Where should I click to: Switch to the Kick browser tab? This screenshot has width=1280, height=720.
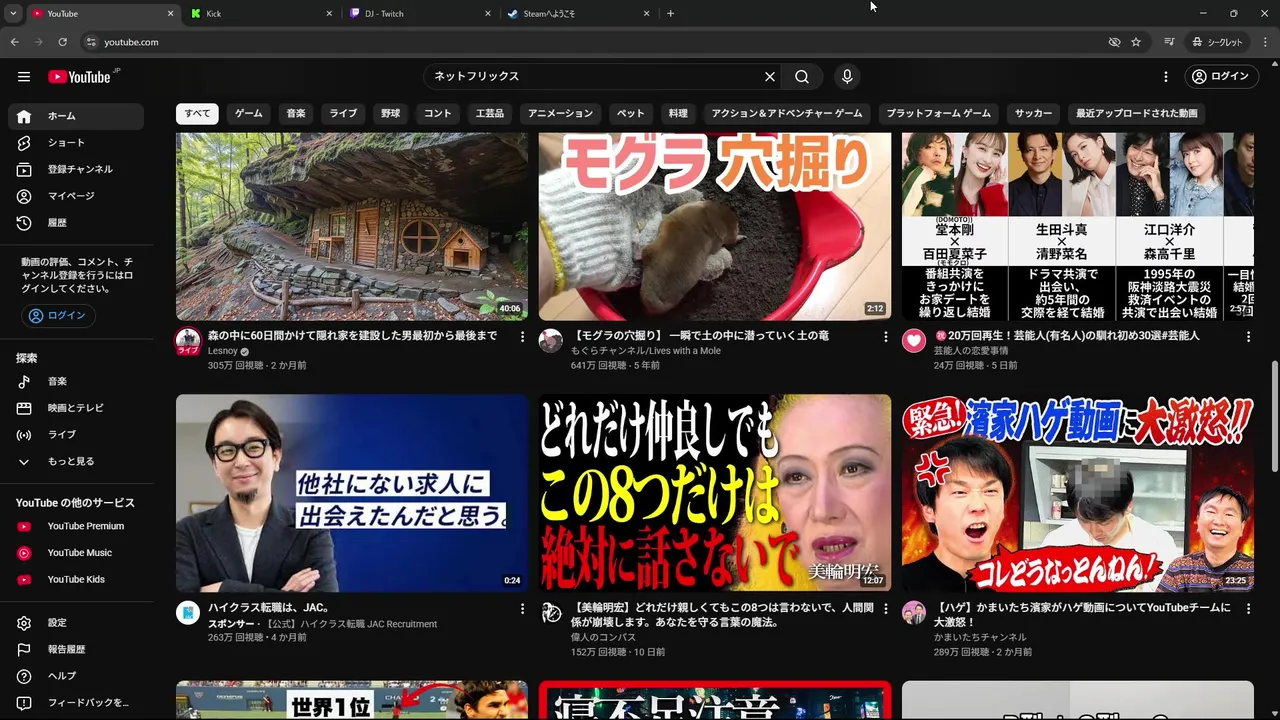pyautogui.click(x=260, y=14)
